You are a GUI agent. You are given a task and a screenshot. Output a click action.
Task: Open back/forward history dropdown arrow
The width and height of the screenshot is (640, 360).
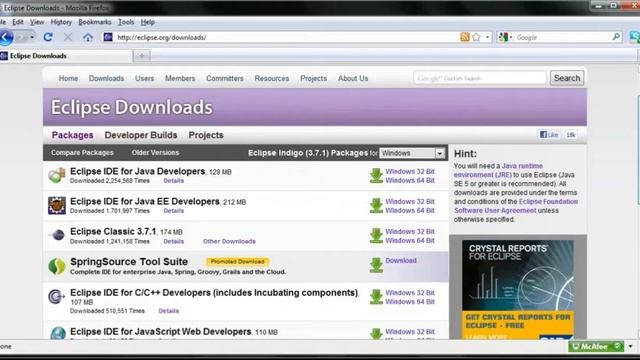point(32,37)
